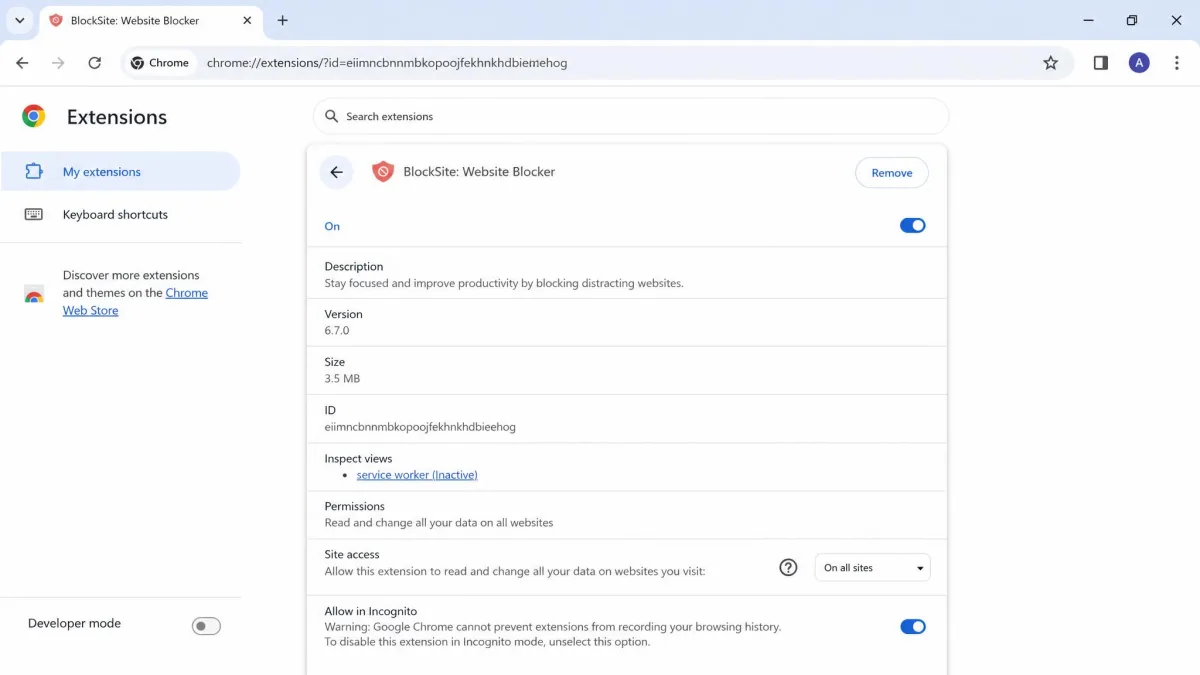
Task: Click the Remove button
Action: pos(892,173)
